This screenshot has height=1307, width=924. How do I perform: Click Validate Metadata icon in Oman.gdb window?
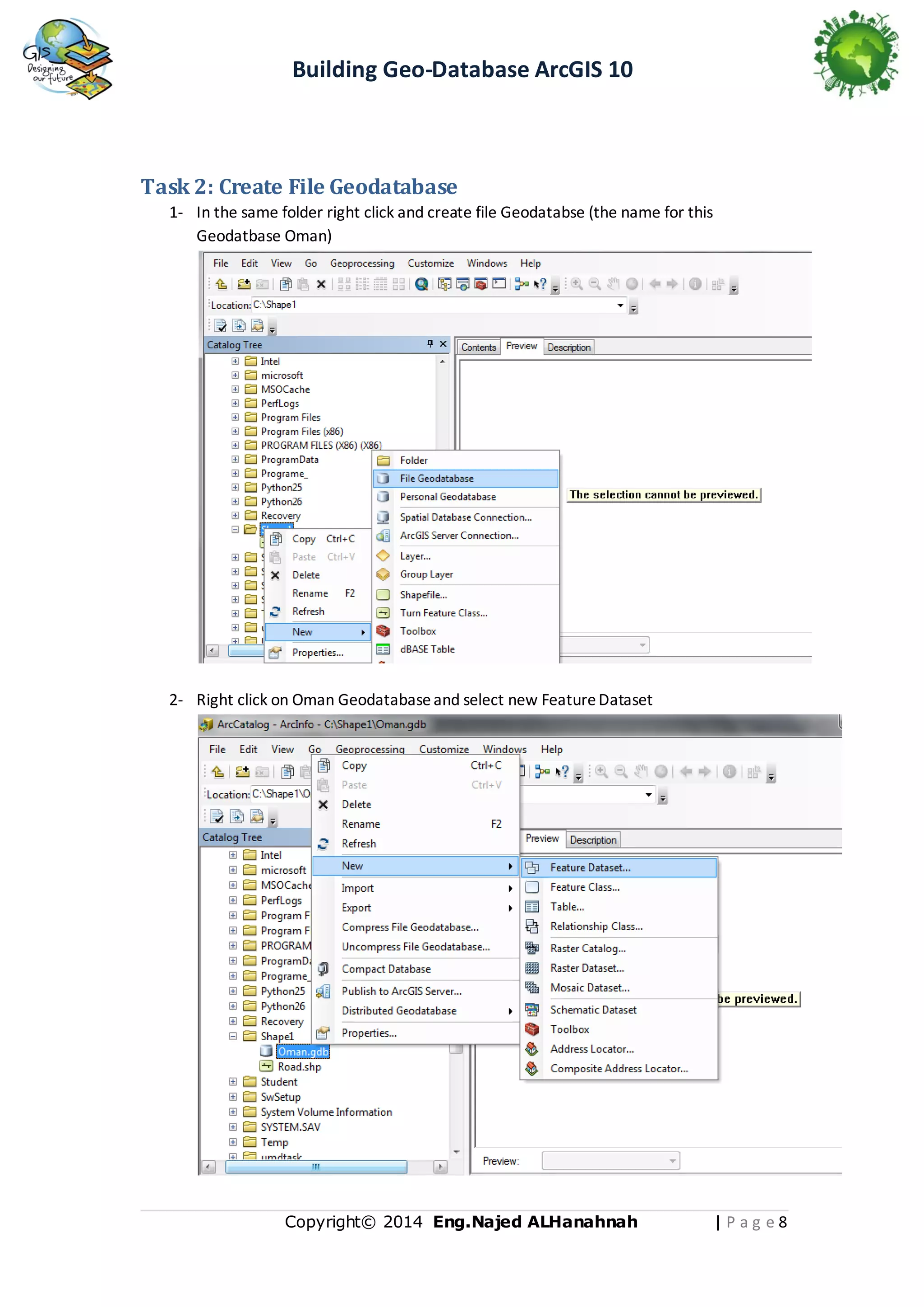click(217, 817)
